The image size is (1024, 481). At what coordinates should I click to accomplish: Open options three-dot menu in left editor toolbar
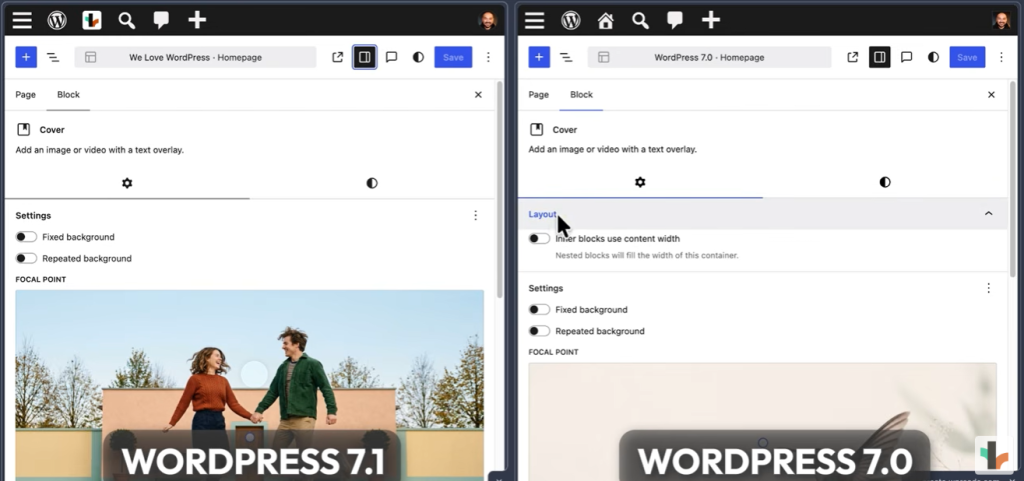click(488, 57)
